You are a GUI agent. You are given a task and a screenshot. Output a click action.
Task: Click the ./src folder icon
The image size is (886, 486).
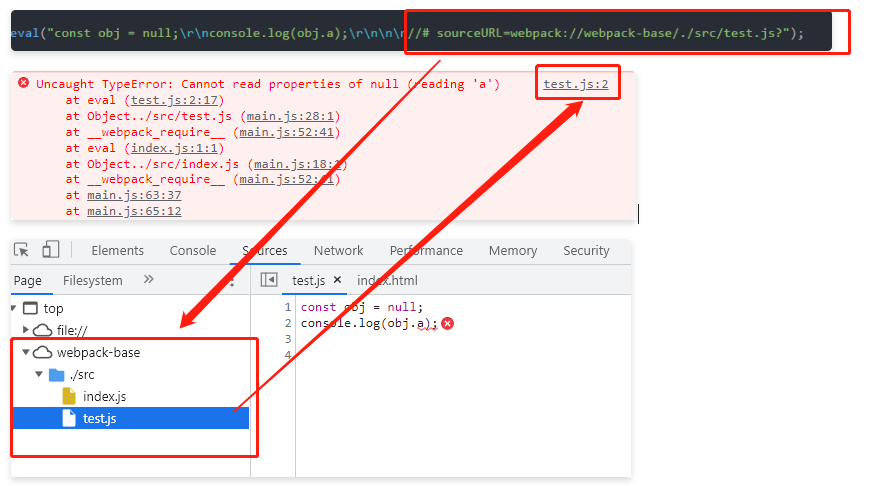click(x=57, y=375)
